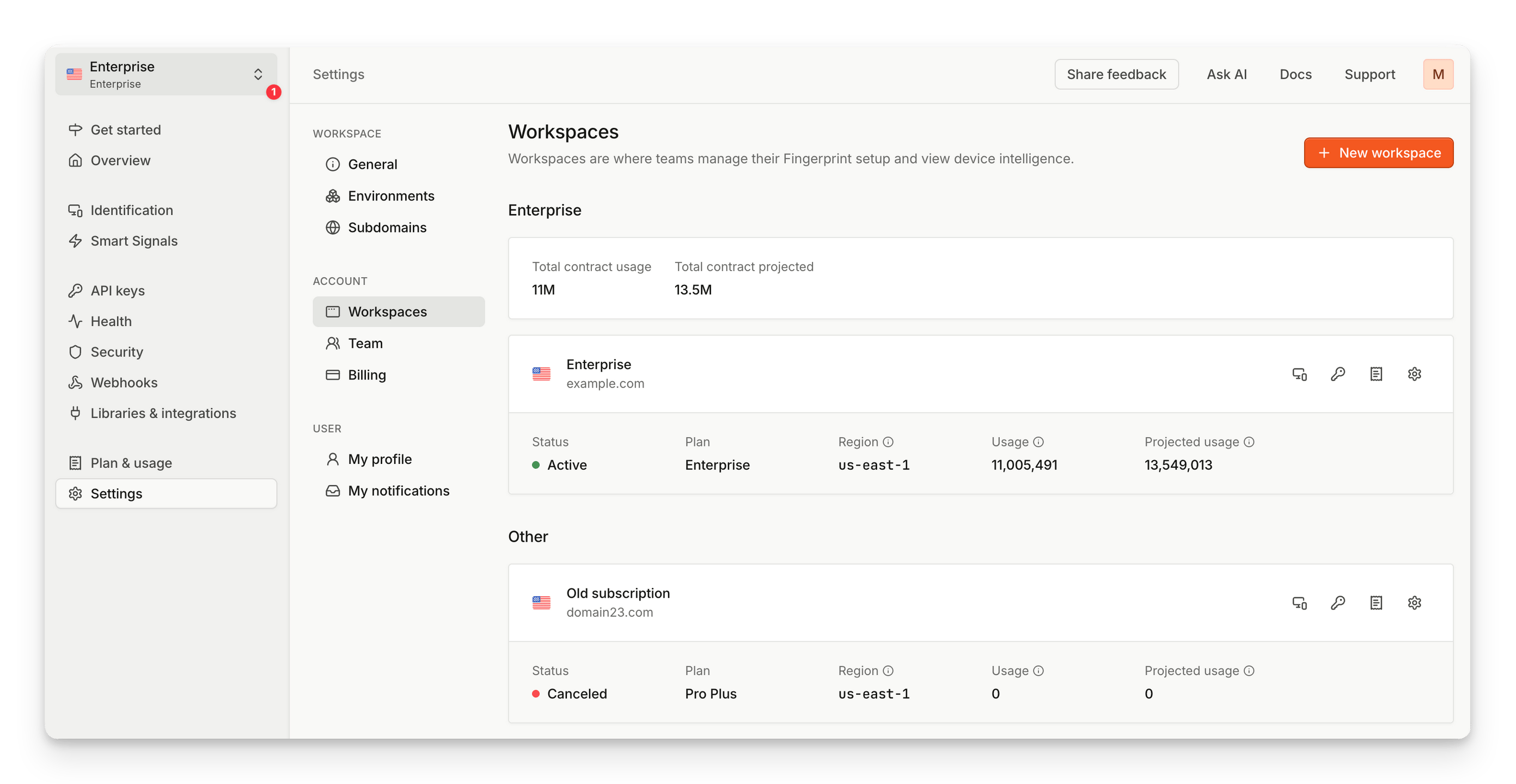Screen dimensions: 1516x784
Task: Open Ask AI
Action: (1226, 74)
